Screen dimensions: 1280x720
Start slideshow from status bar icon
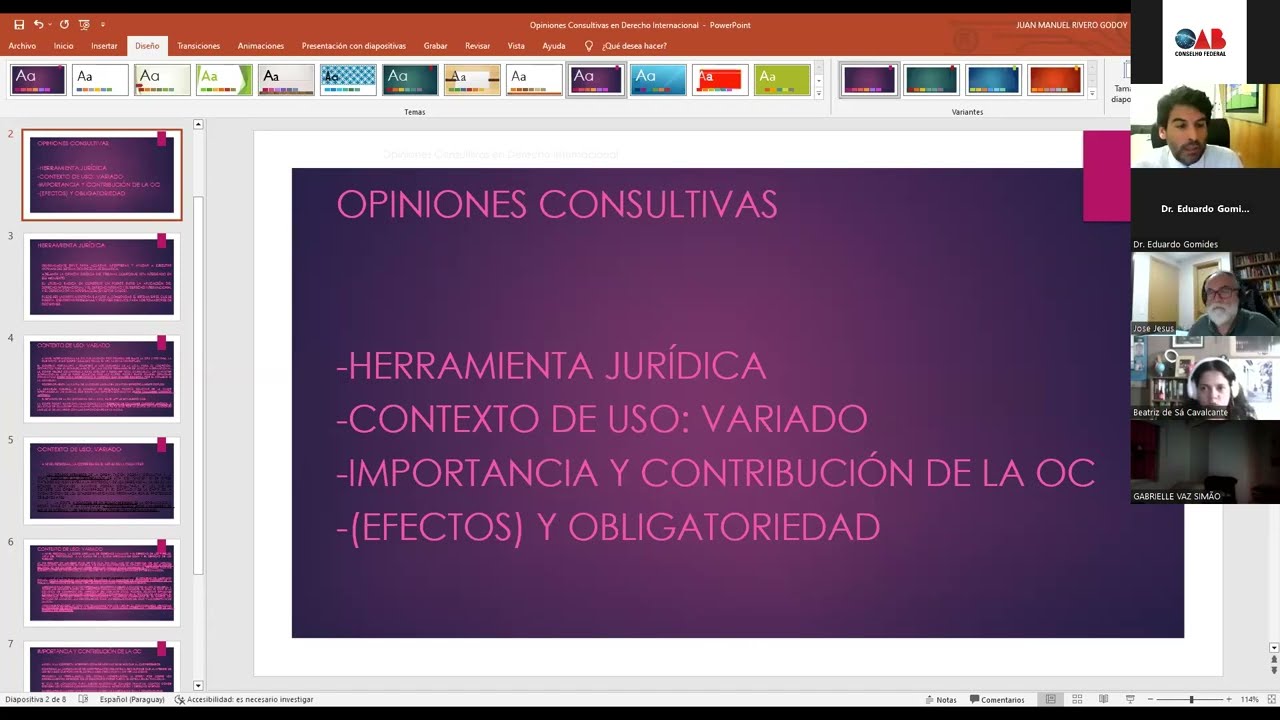coord(1130,700)
